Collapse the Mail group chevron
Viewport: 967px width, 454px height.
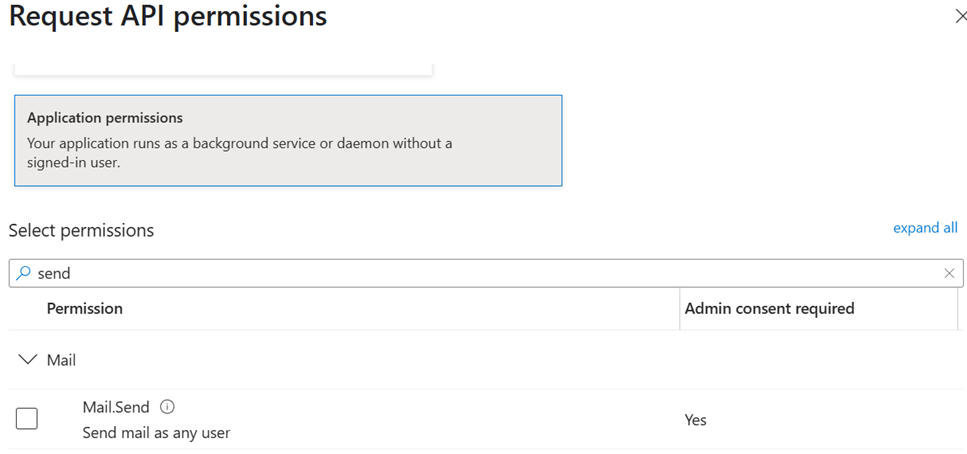pos(27,360)
